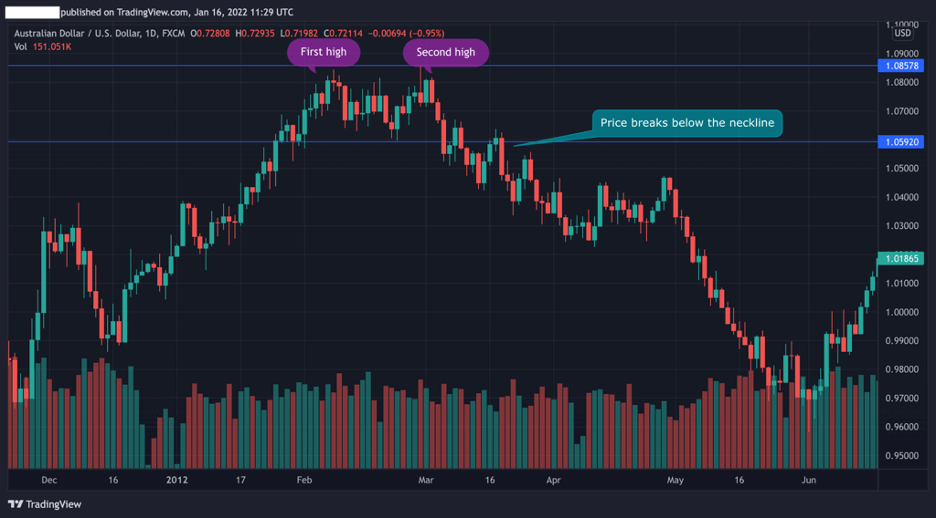Click the TradingView logo
Screen dimensions: 936x518
point(45,504)
